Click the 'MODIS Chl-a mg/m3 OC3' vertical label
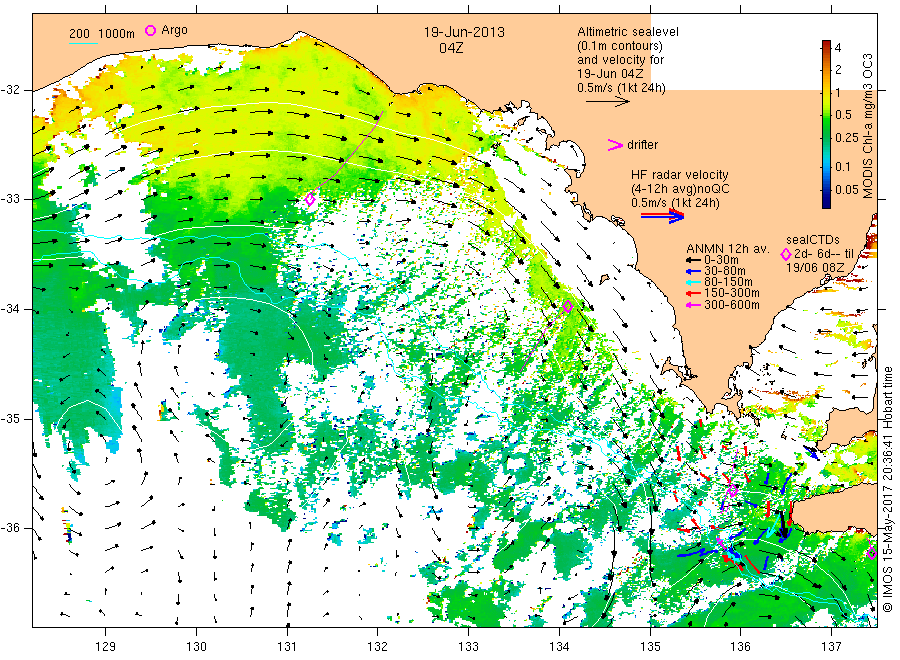Screen dimensions: 900x660 [867, 126]
